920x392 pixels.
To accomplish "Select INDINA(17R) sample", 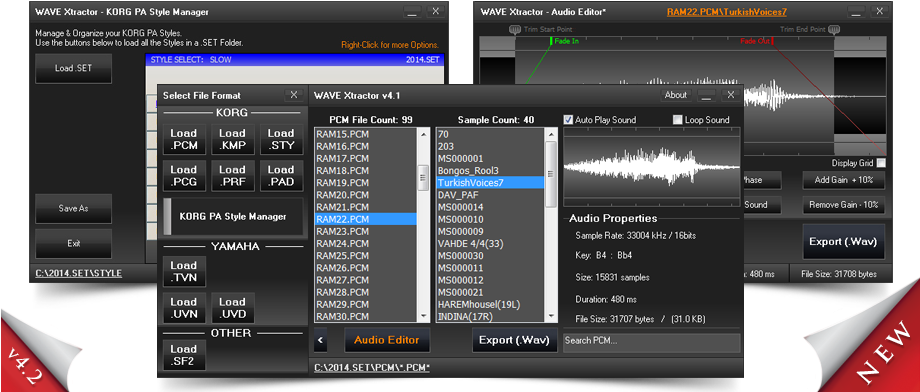I will pos(490,316).
